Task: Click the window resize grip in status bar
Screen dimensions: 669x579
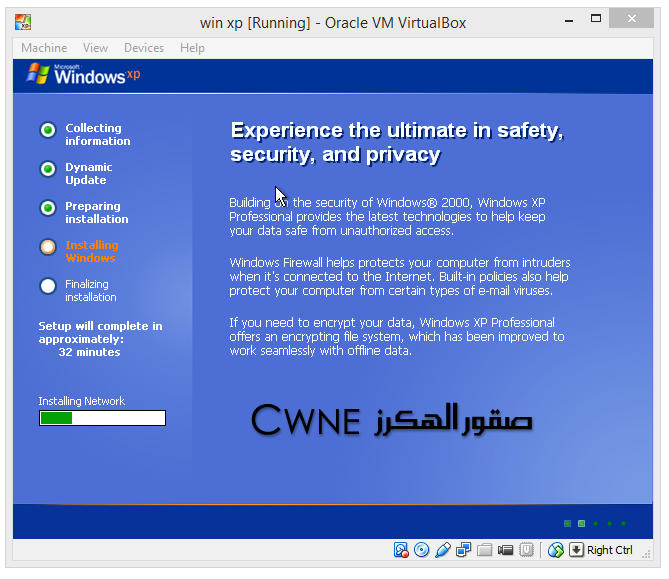Action: [646, 553]
